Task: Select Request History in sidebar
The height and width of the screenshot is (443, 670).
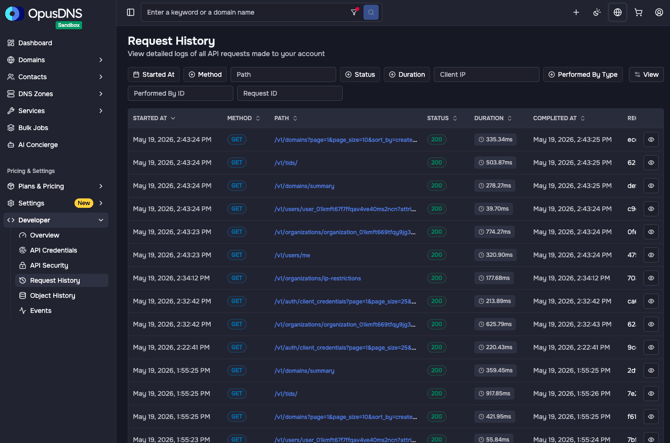Action: [x=62, y=281]
